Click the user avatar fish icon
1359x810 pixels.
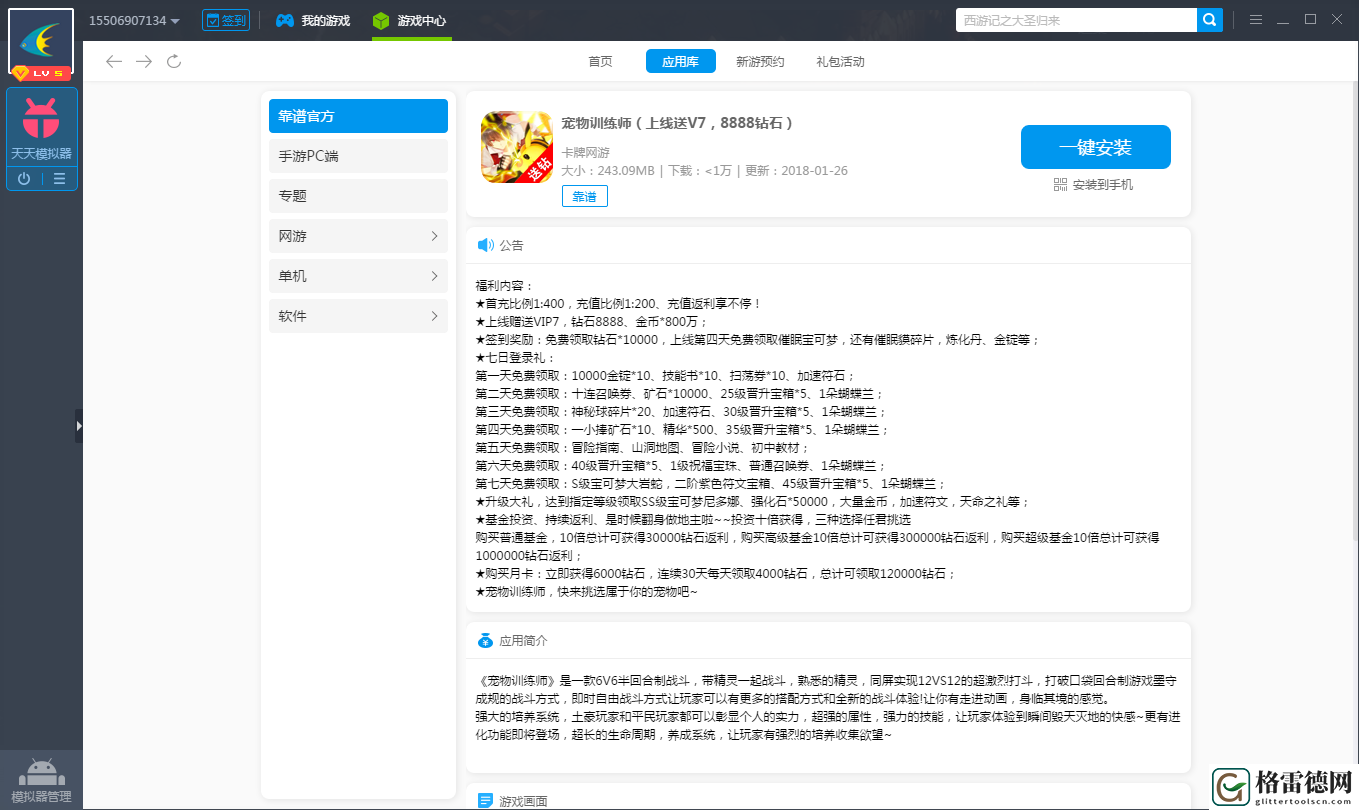(x=41, y=41)
